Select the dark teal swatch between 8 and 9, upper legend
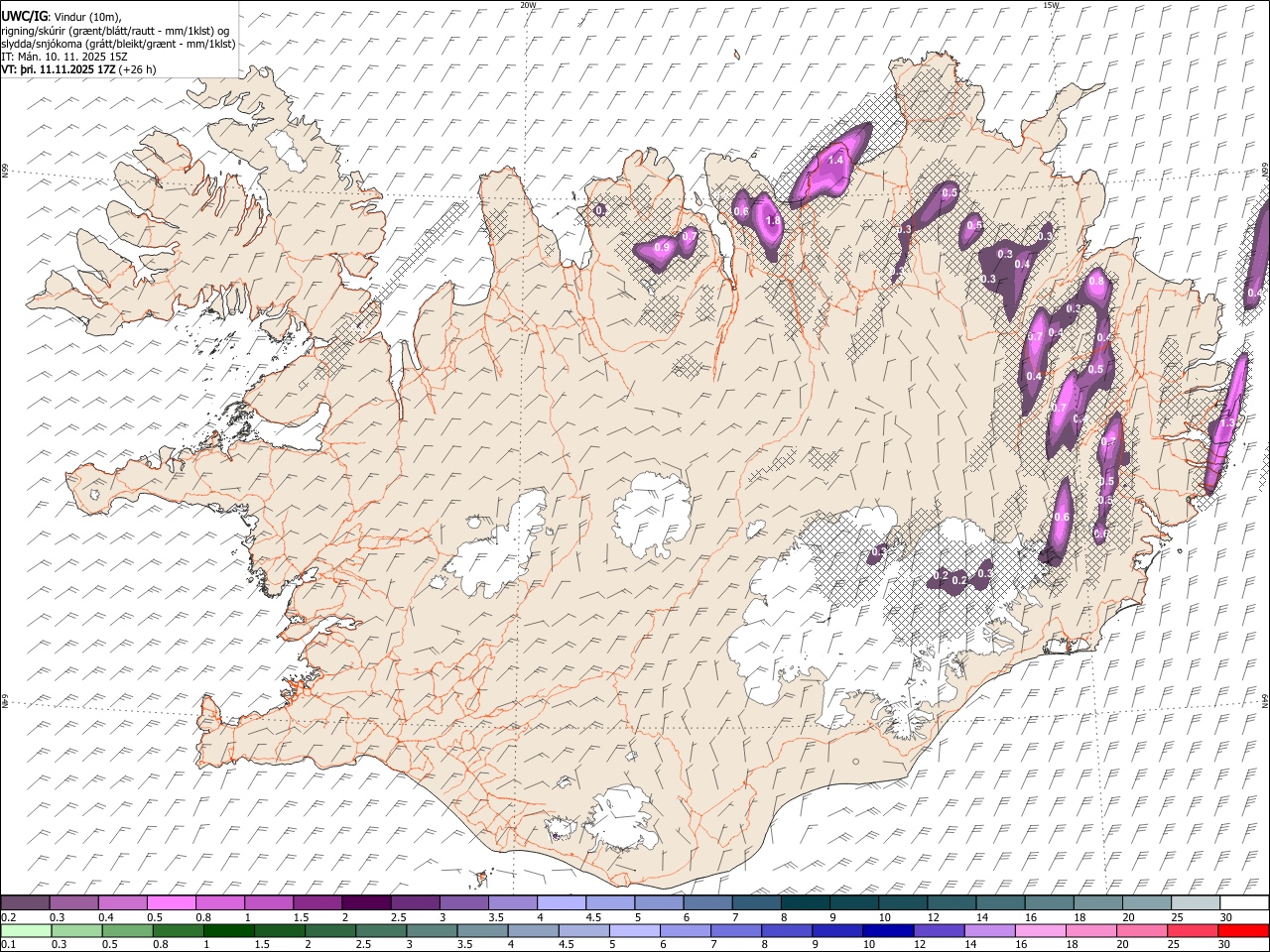1270x952 pixels. click(x=805, y=902)
